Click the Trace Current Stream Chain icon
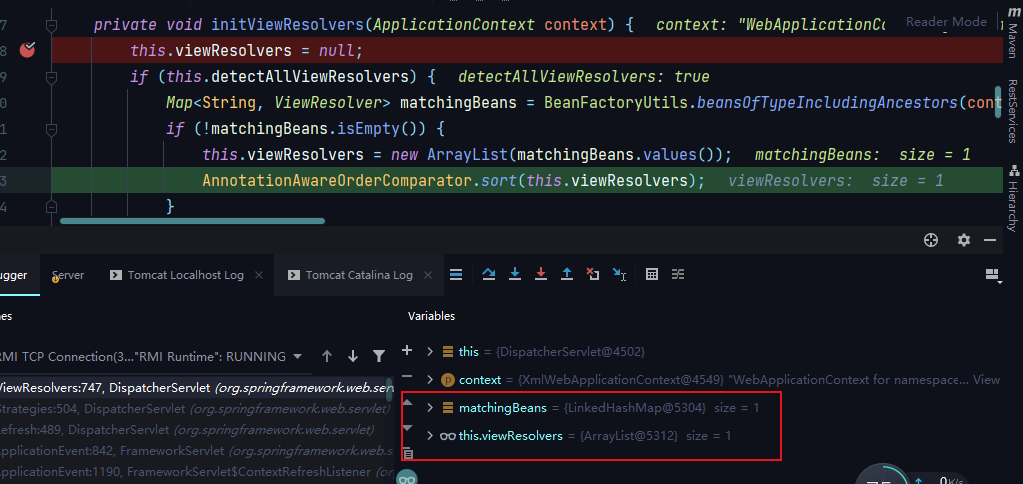Viewport: 1023px width, 484px height. point(678,275)
